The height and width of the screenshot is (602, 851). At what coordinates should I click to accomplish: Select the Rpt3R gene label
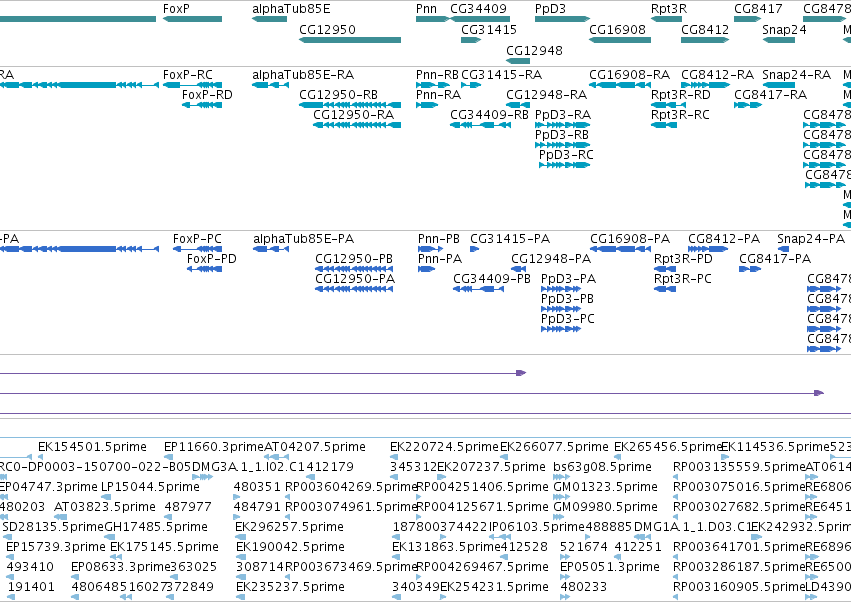pos(669,9)
